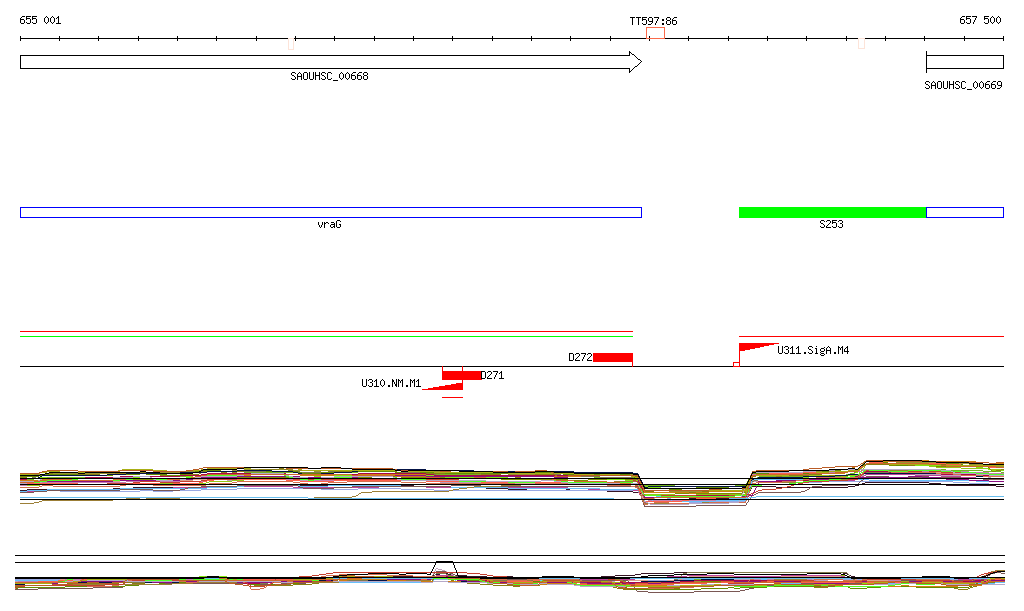Click the small red square below U311 triangle
This screenshot has height=611, width=1024.
click(736, 364)
